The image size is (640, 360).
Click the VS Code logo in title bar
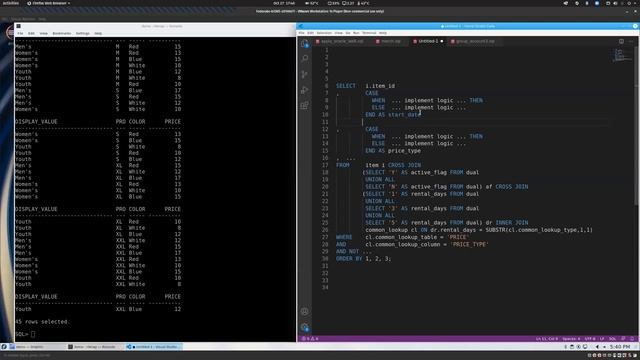[301, 26]
